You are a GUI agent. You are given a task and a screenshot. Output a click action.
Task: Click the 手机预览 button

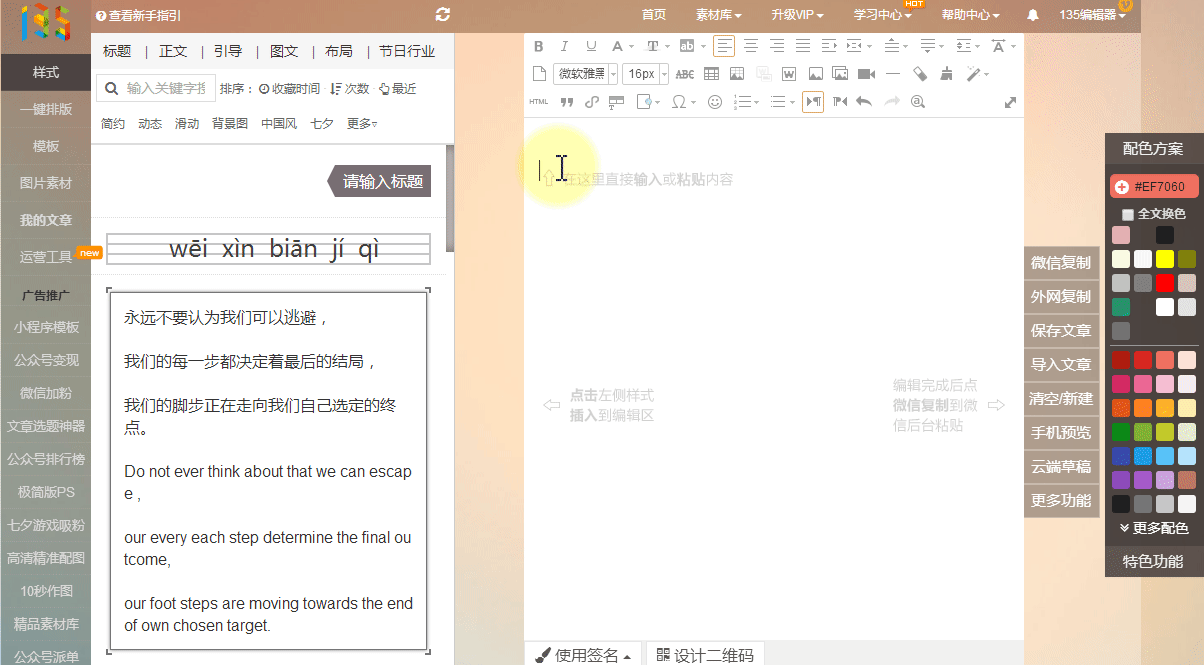pos(1060,433)
